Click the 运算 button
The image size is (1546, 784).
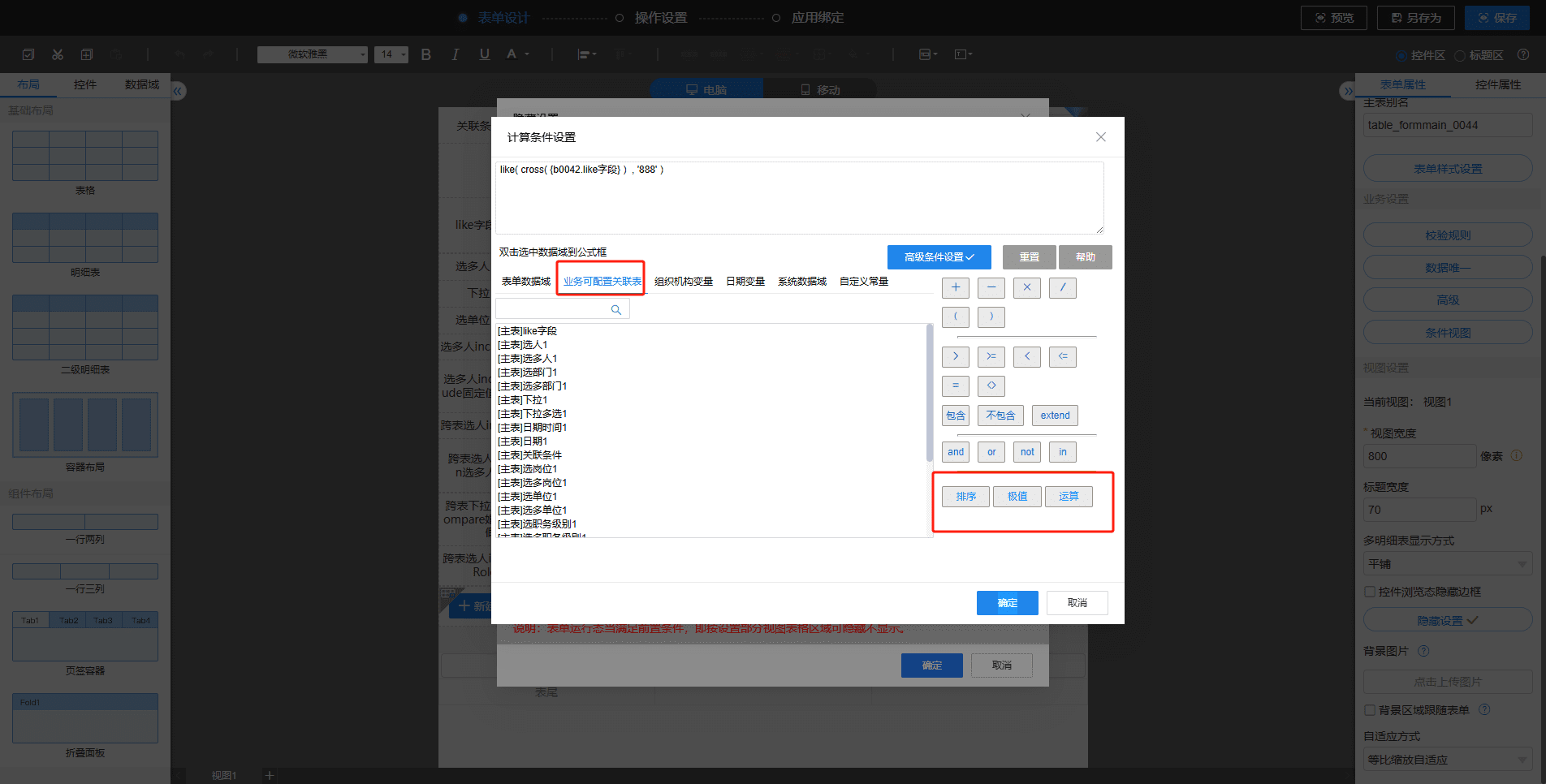point(1069,497)
